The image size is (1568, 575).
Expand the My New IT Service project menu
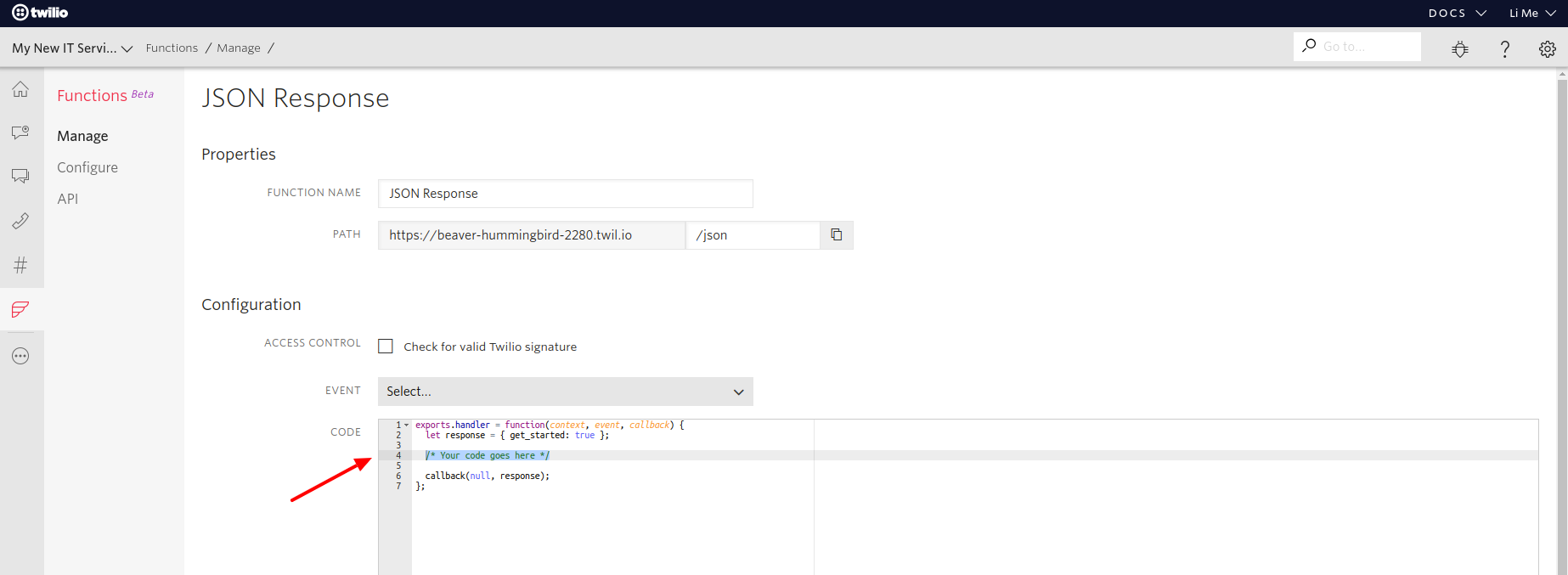click(72, 48)
